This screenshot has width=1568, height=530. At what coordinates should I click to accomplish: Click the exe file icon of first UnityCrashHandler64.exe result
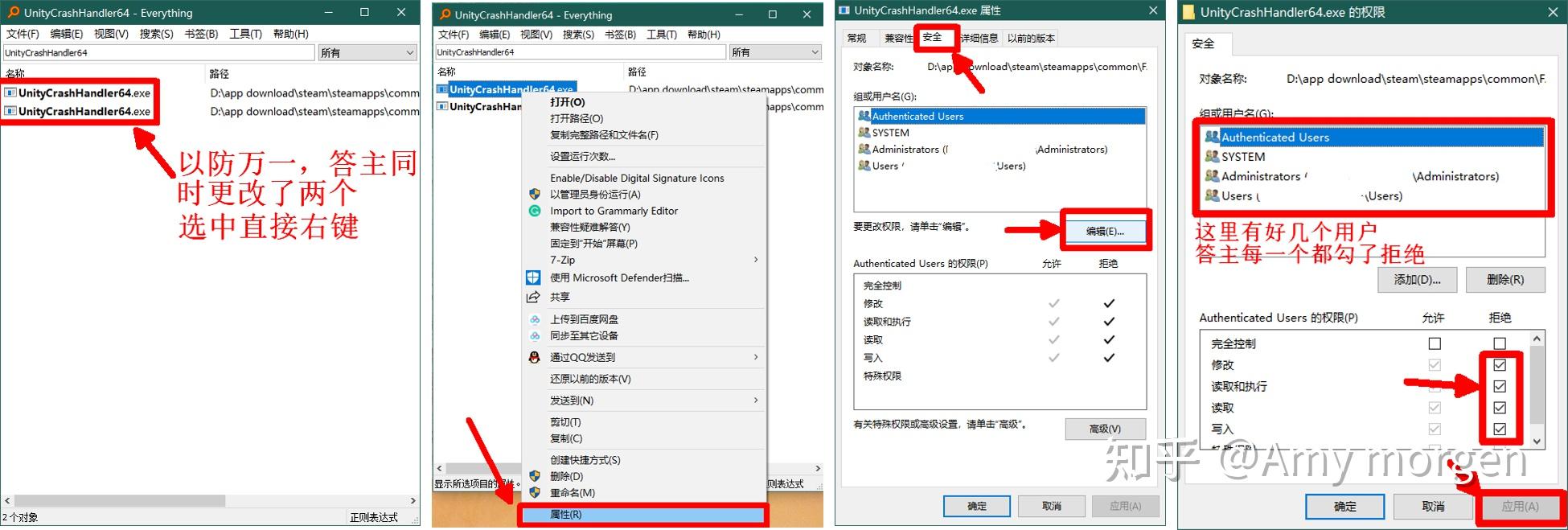[10, 92]
